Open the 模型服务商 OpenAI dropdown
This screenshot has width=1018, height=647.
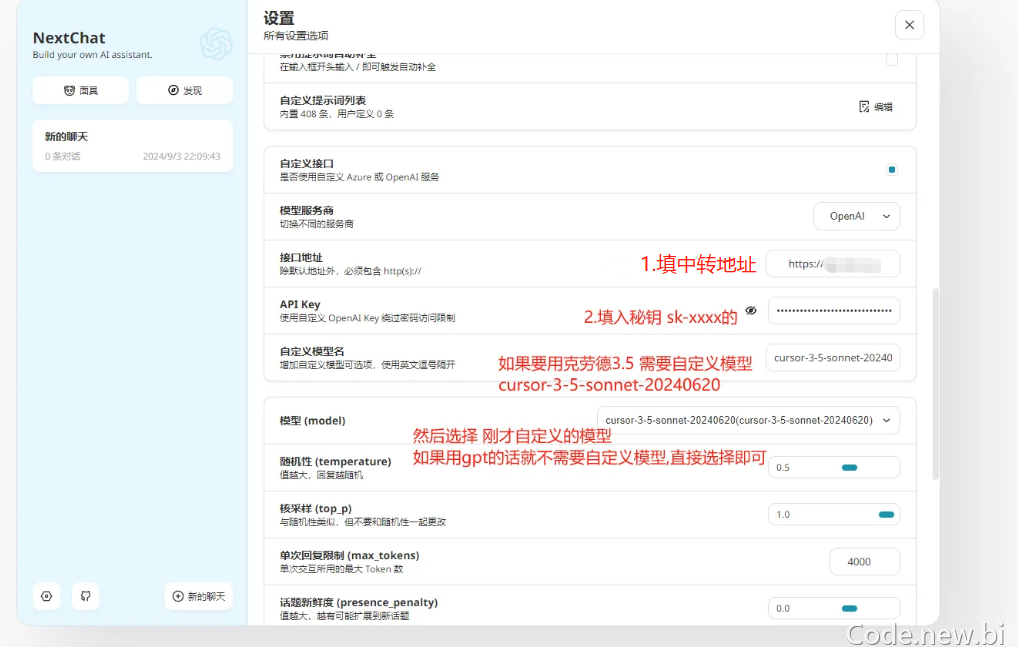coord(856,216)
